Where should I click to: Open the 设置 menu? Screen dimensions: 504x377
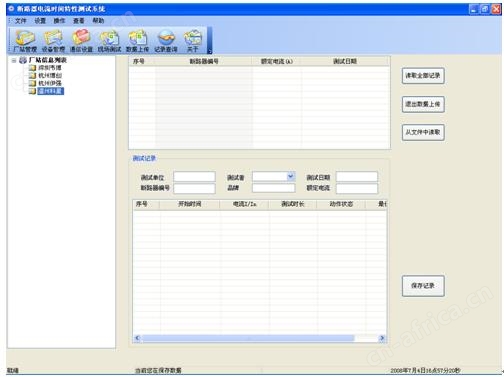click(x=40, y=21)
